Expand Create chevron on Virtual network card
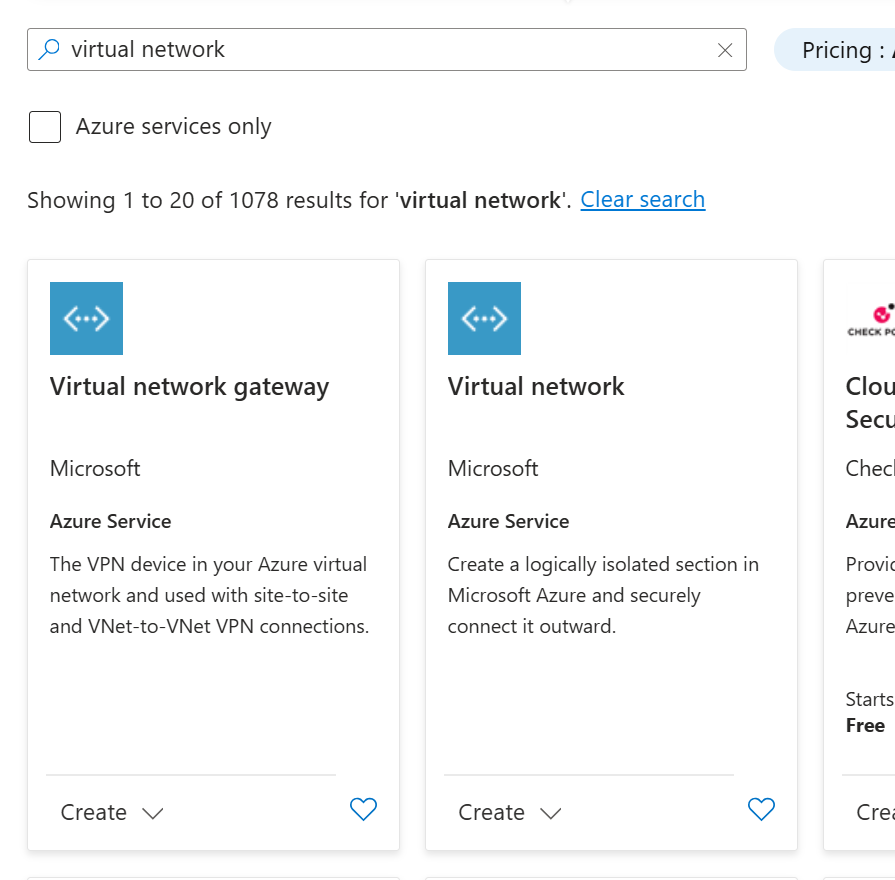Screen dimensions: 895x880 pyautogui.click(x=550, y=813)
